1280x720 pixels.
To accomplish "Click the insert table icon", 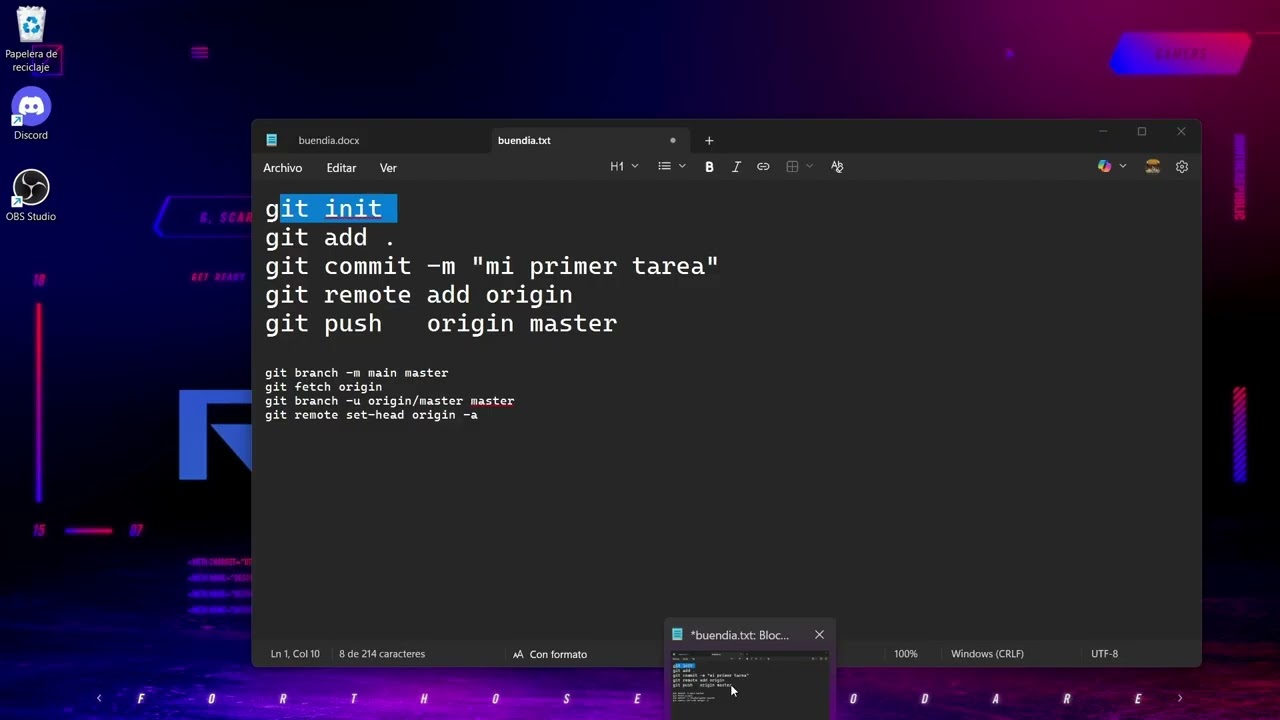I will pos(792,167).
